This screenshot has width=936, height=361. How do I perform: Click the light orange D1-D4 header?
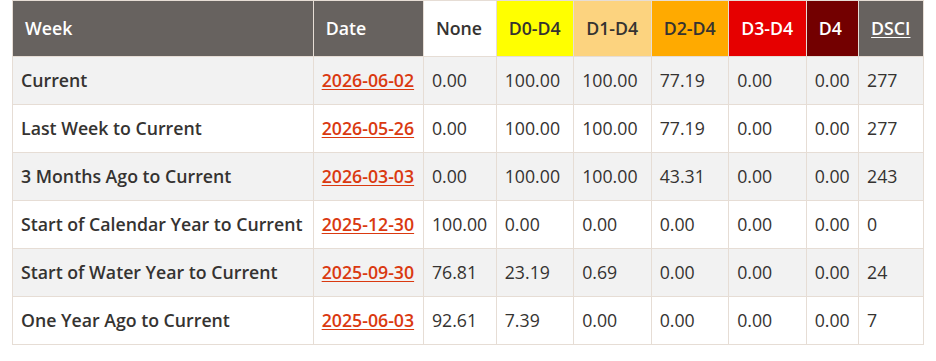pos(612,29)
